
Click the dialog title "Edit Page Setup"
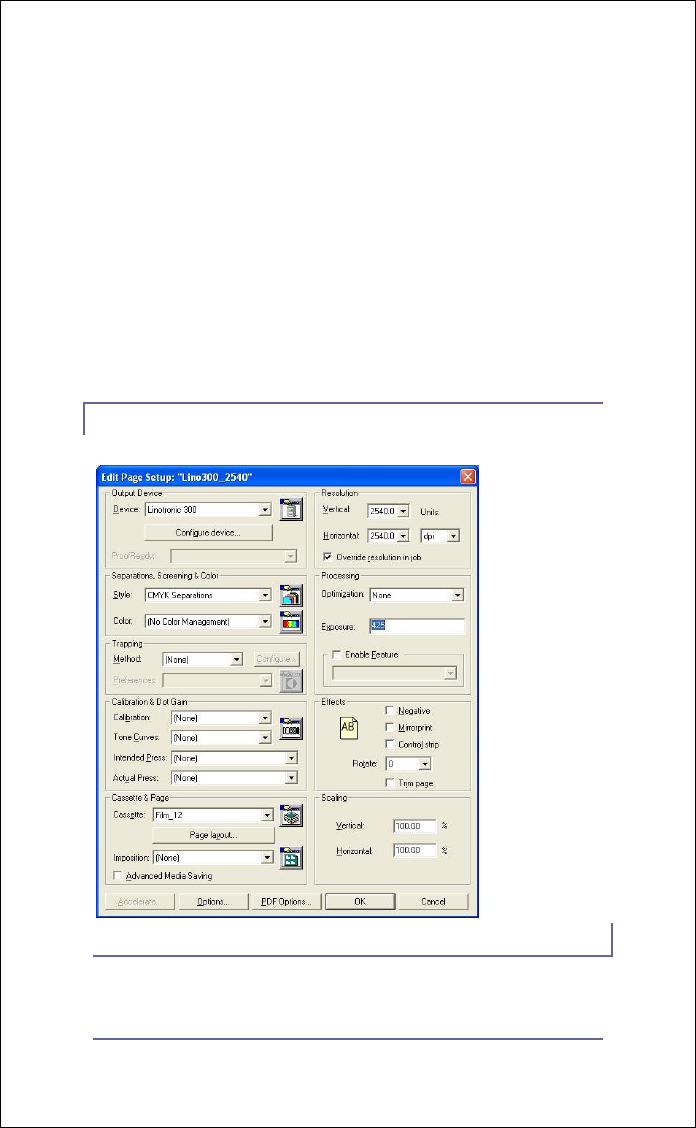135,477
